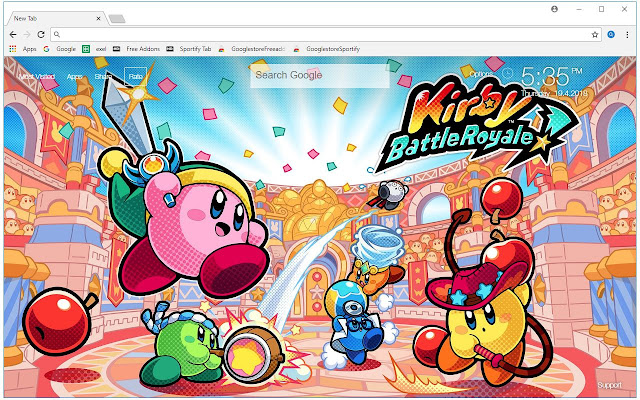The height and width of the screenshot is (400, 640).
Task: Click the 5:35 PM time display
Action: point(551,76)
